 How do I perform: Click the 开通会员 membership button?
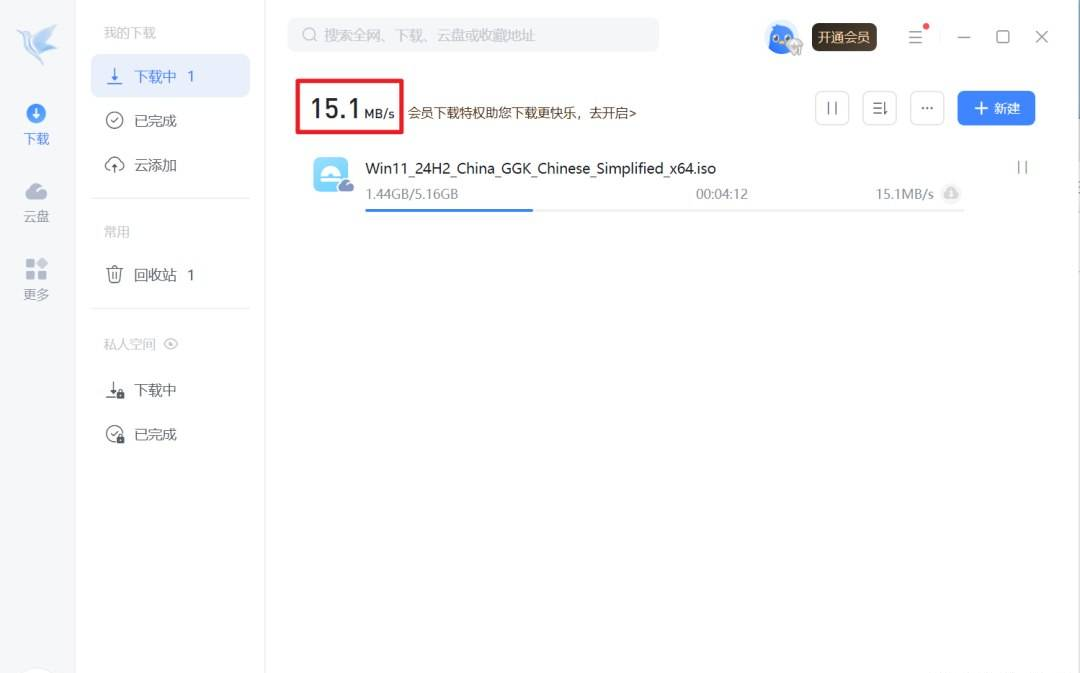point(844,38)
